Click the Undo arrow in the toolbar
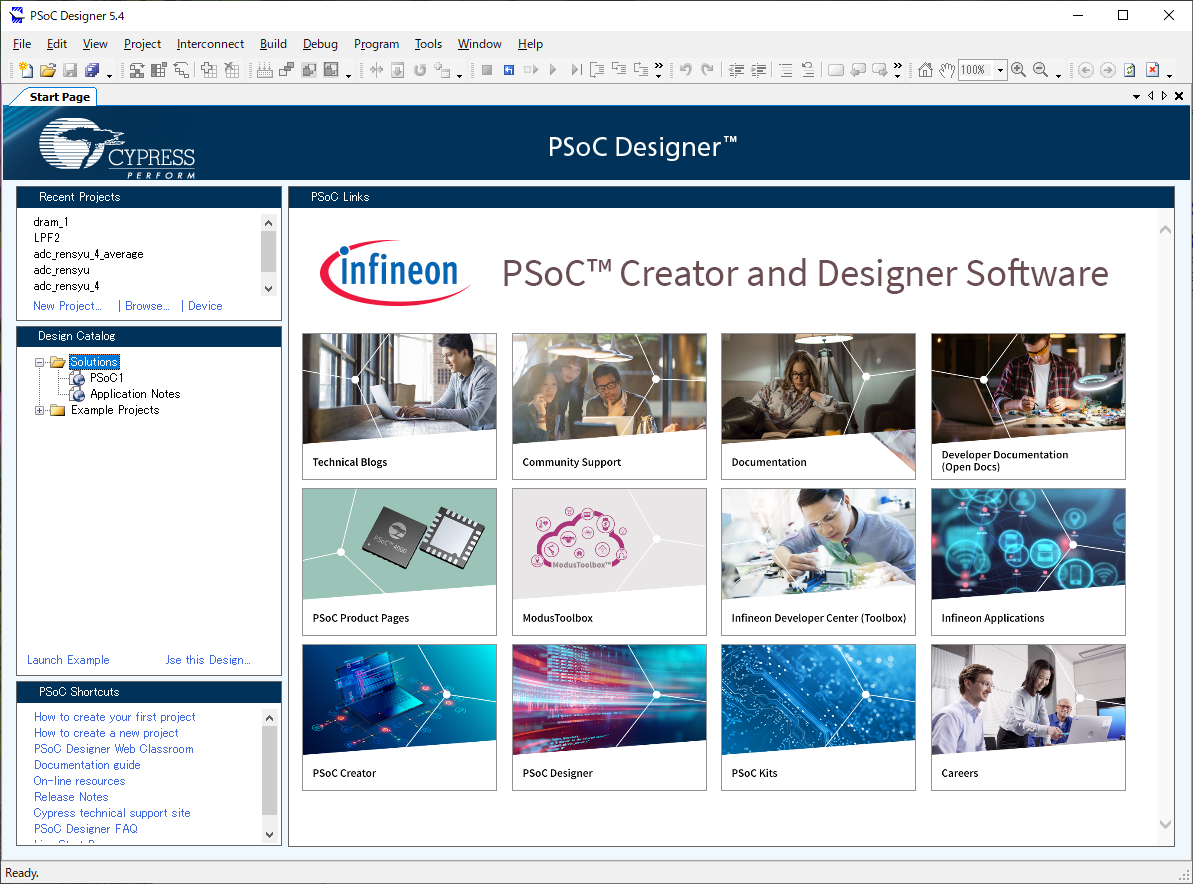The width and height of the screenshot is (1193, 884). tap(686, 70)
